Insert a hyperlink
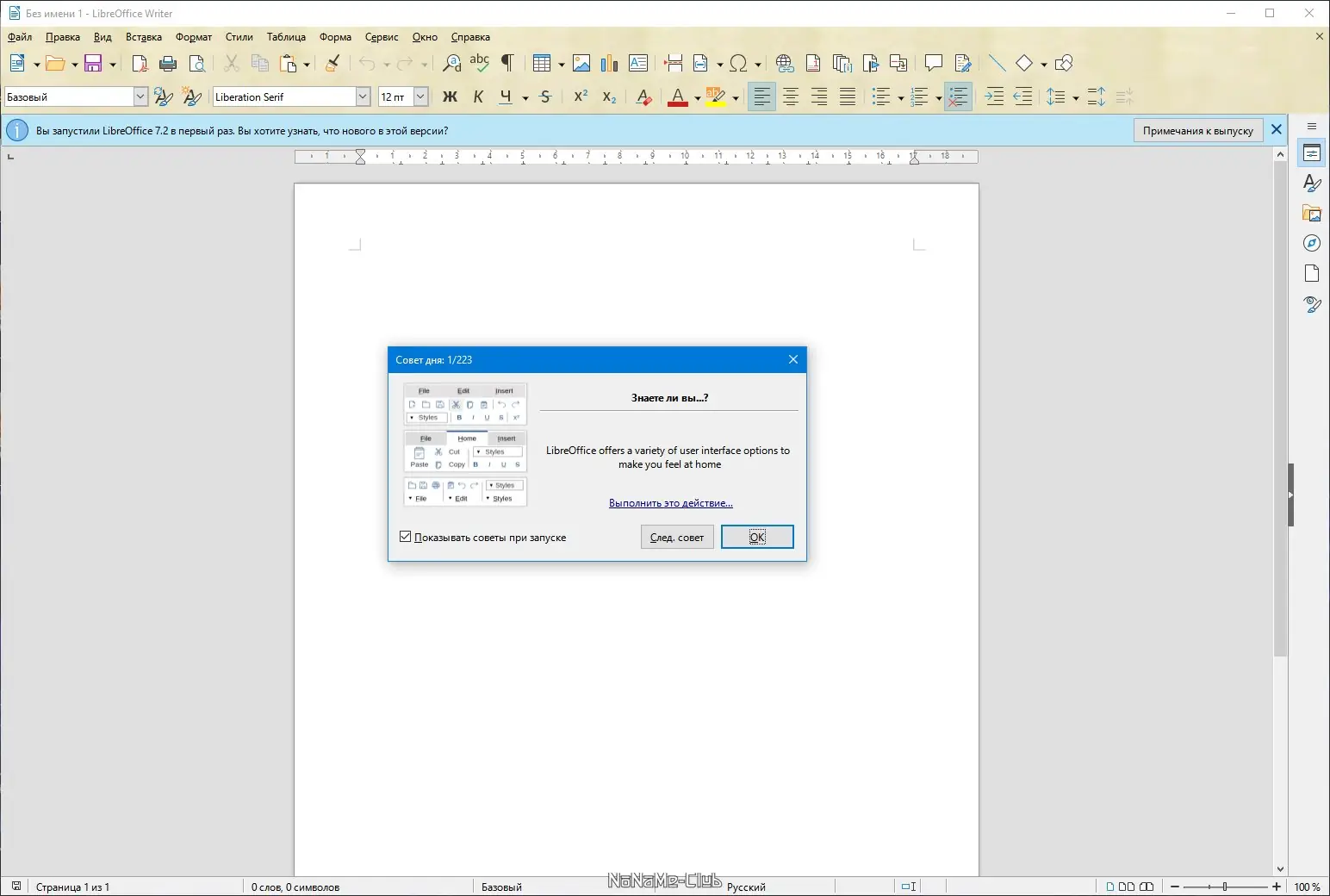 click(785, 63)
